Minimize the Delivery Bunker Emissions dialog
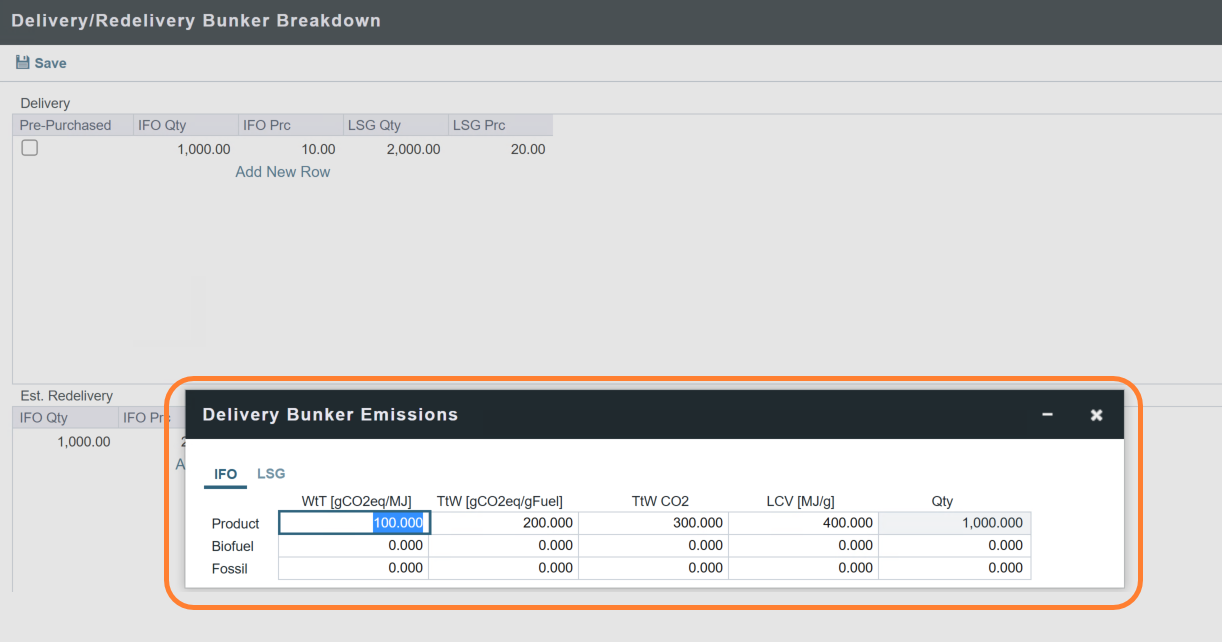 (x=1047, y=415)
